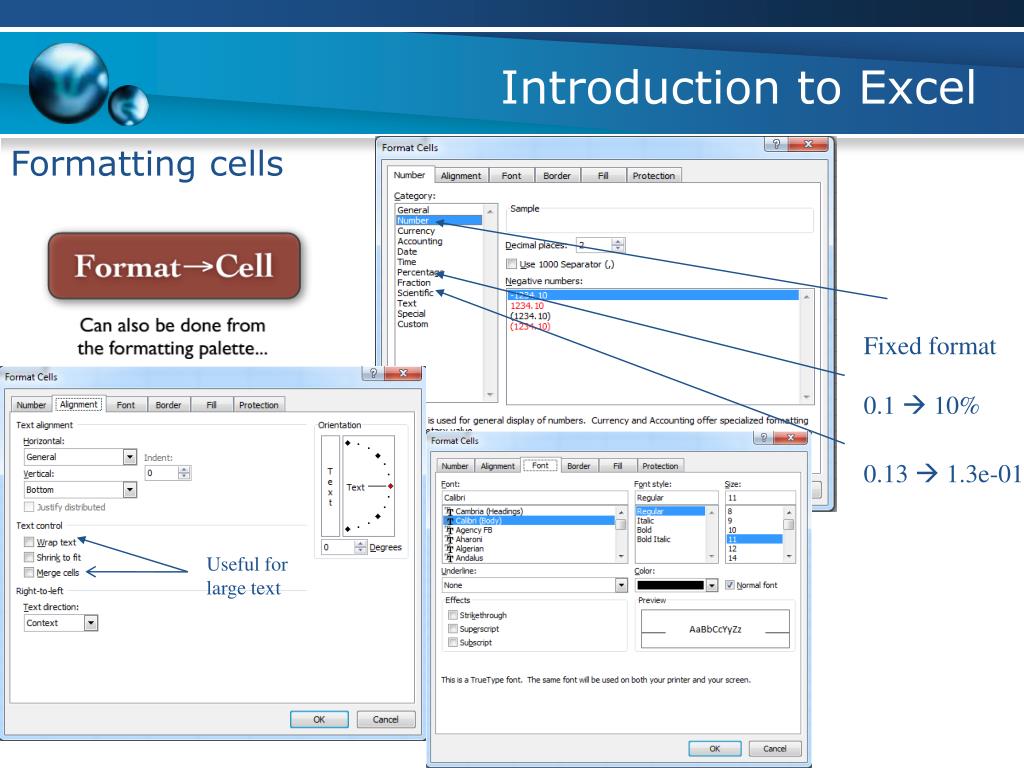This screenshot has width=1024, height=768.
Task: Tick the Use 1000 Separator checkbox
Action: click(x=511, y=264)
